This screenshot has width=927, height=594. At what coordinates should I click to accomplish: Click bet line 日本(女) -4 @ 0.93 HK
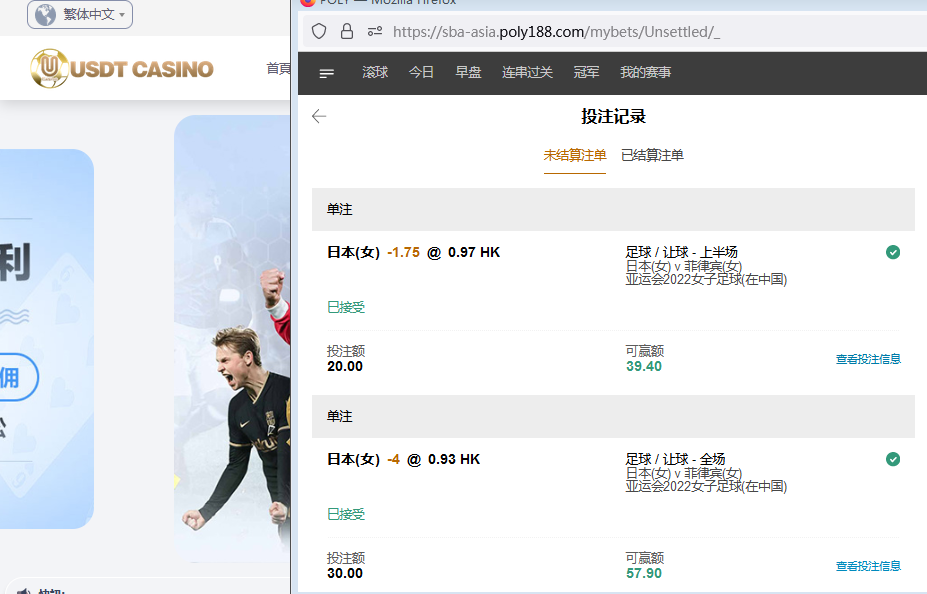[403, 459]
